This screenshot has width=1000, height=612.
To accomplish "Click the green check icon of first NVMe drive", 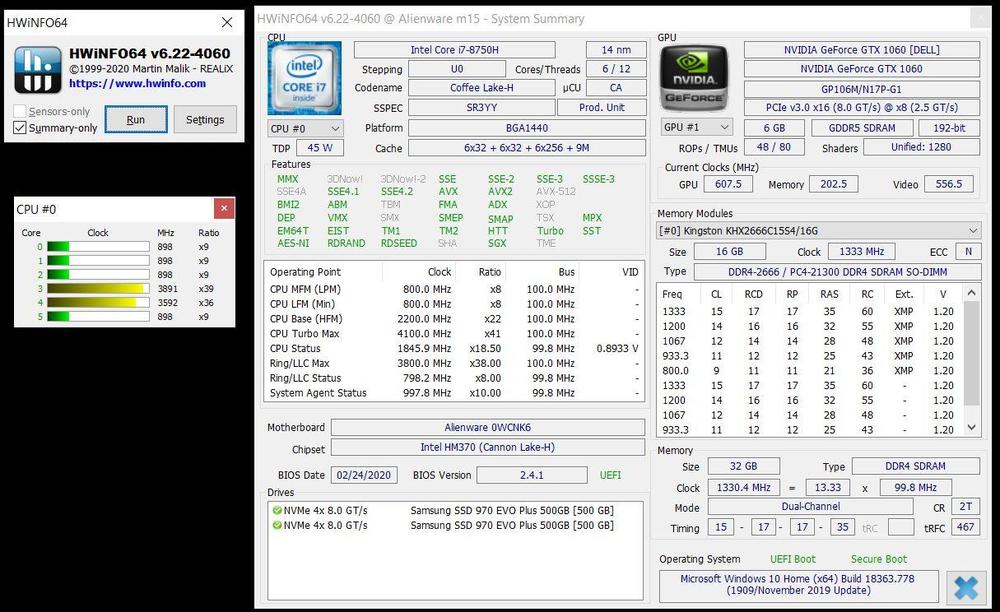I will coord(277,510).
